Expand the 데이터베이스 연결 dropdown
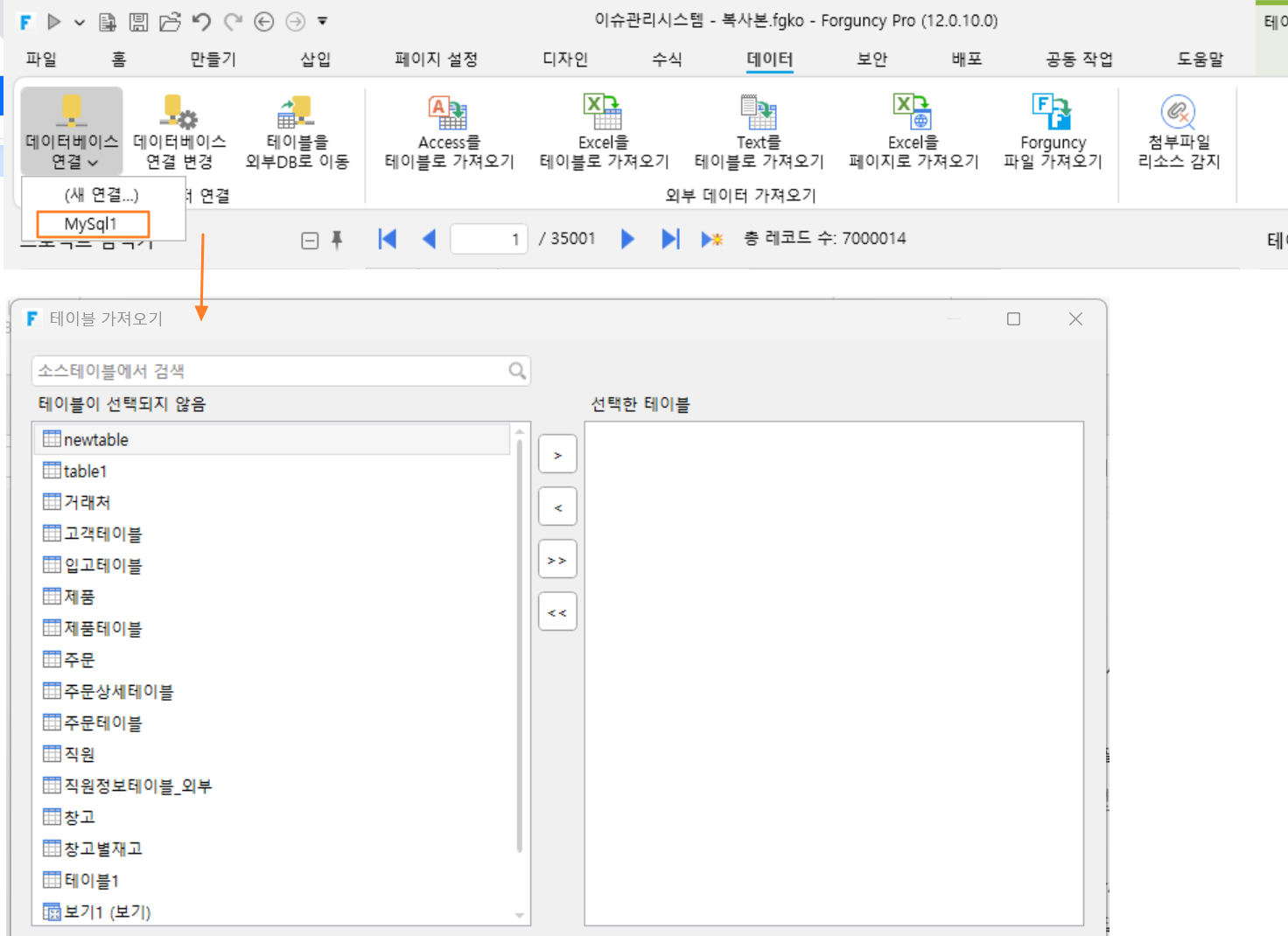The height and width of the screenshot is (936, 1288). pyautogui.click(x=72, y=131)
